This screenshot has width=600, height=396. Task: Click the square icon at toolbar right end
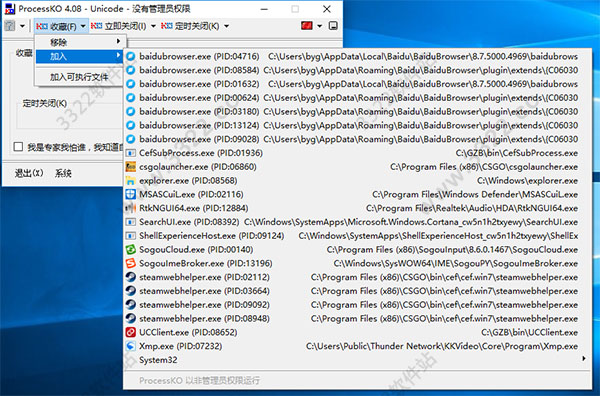click(x=333, y=26)
